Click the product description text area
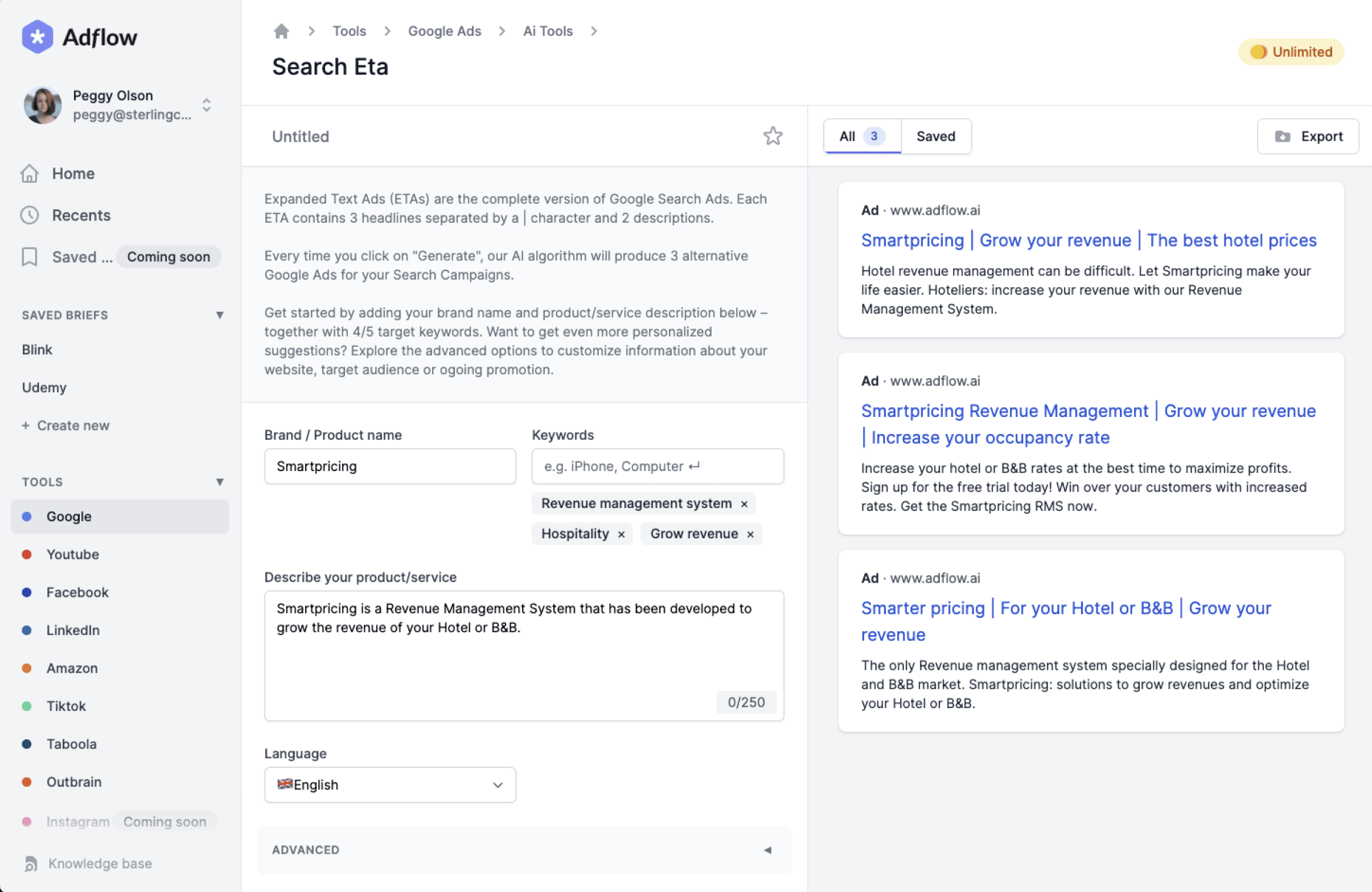The image size is (1372, 892). click(523, 656)
